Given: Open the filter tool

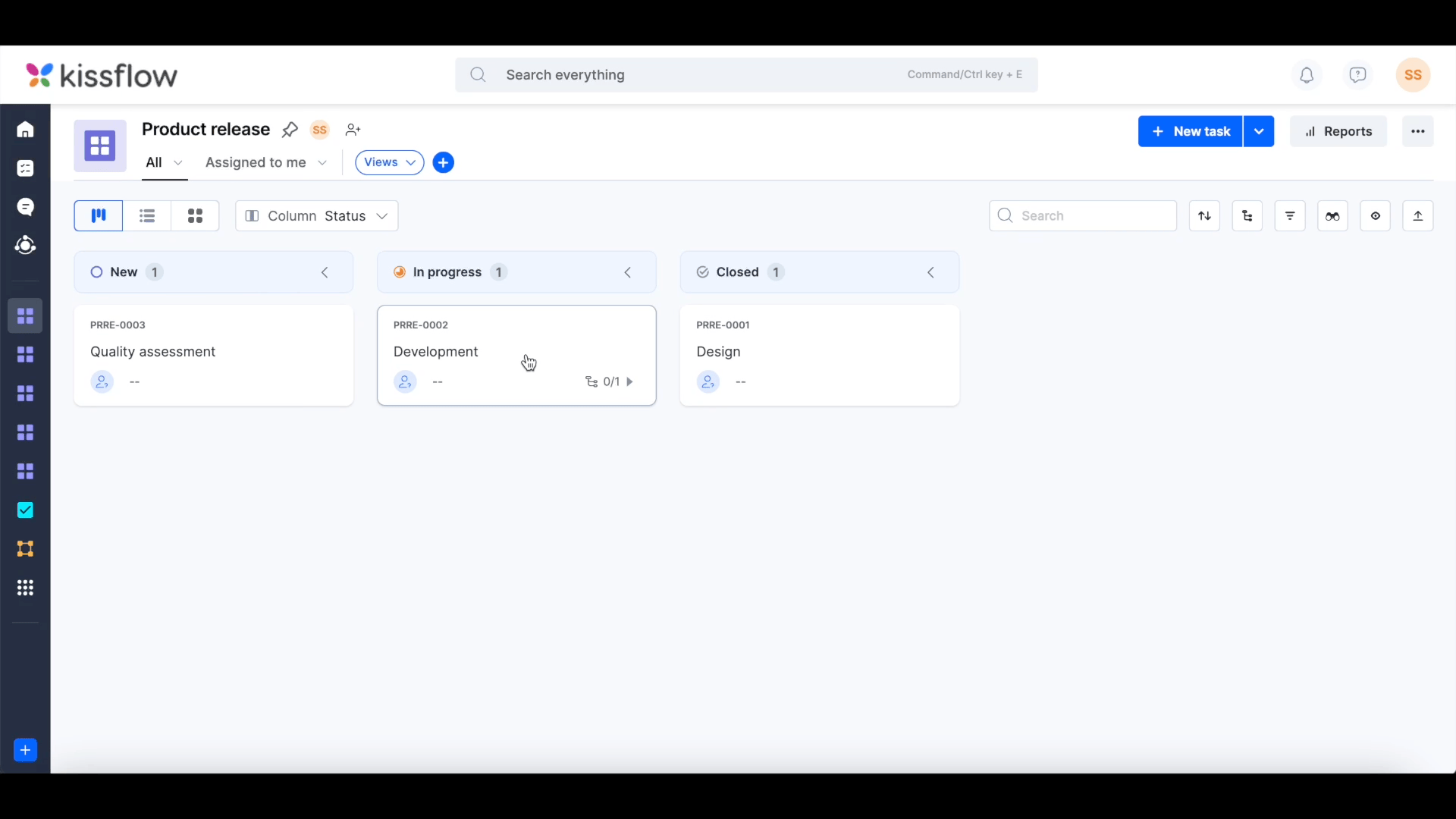Looking at the screenshot, I should [x=1290, y=216].
